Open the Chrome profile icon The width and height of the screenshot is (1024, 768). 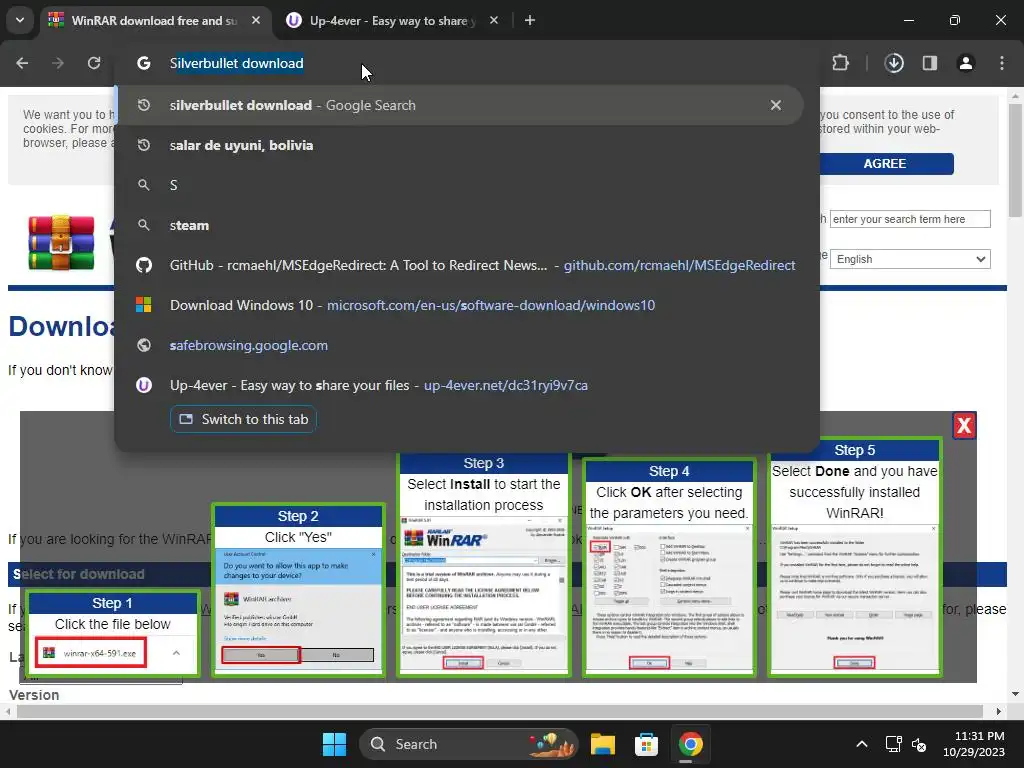pos(966,63)
